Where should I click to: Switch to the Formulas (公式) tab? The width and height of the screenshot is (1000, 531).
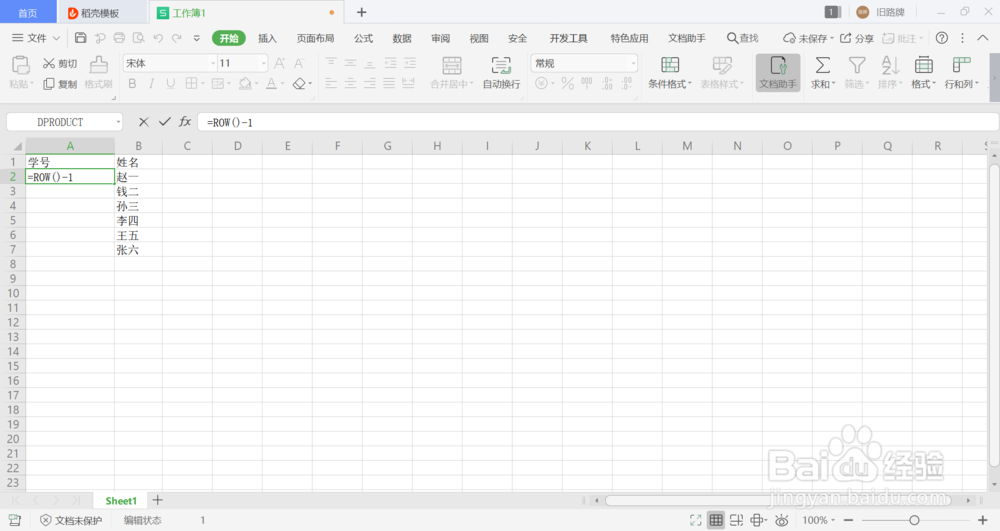click(x=364, y=38)
